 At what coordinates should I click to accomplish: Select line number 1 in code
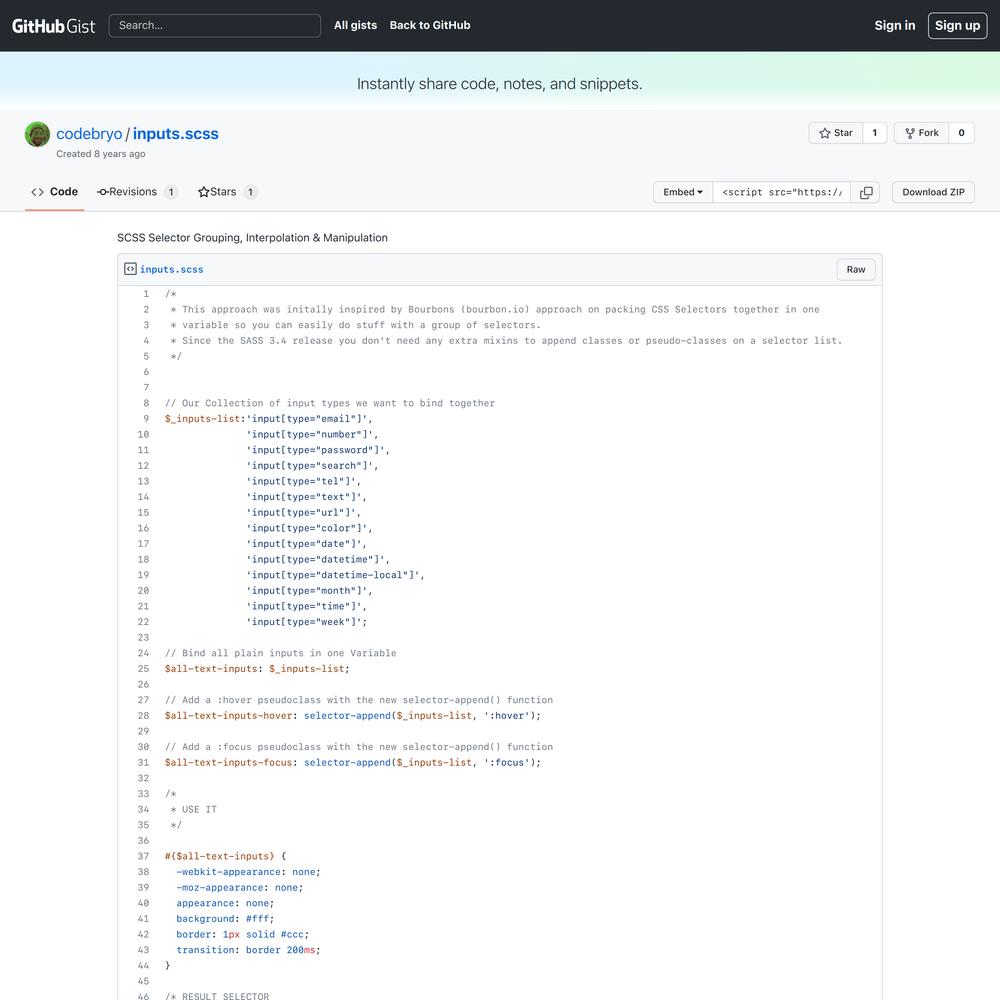click(145, 294)
